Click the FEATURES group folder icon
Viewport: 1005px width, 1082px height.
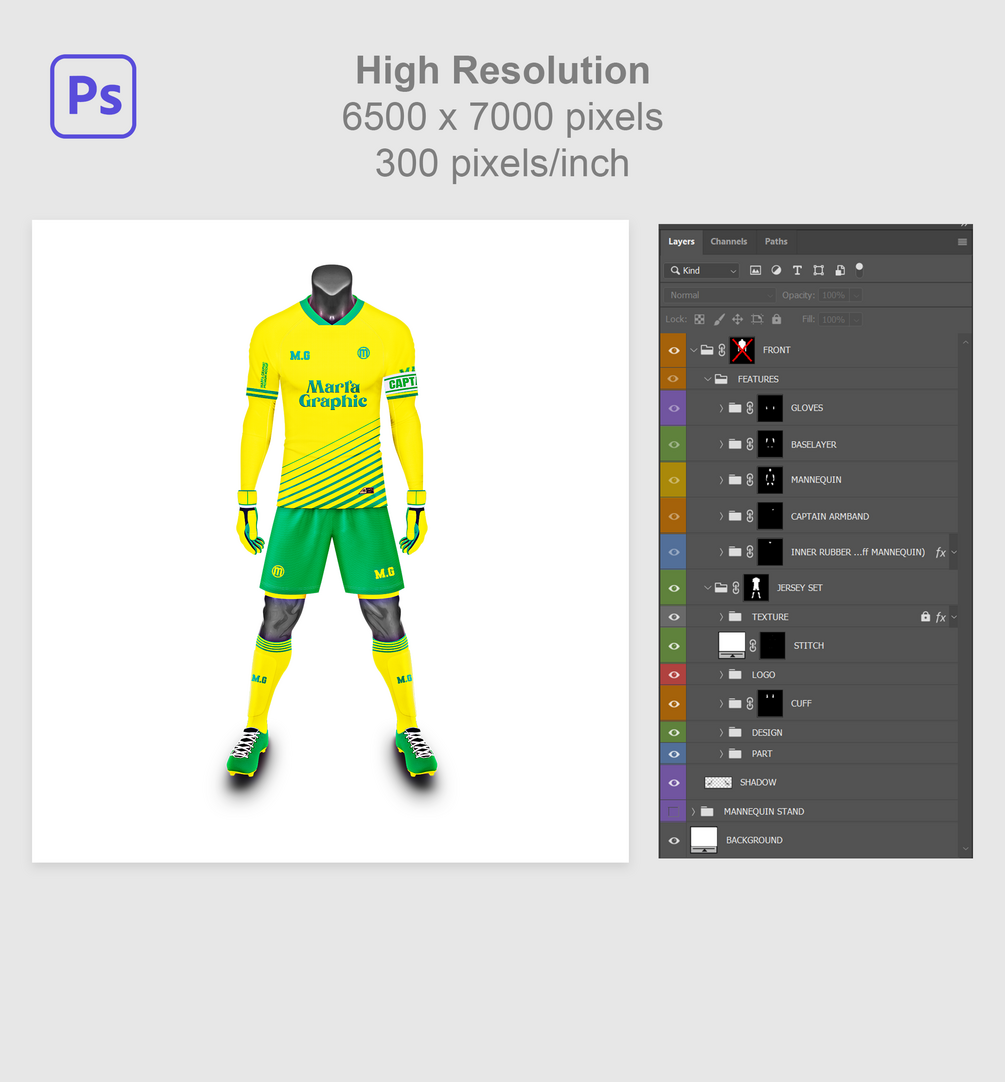coord(721,379)
